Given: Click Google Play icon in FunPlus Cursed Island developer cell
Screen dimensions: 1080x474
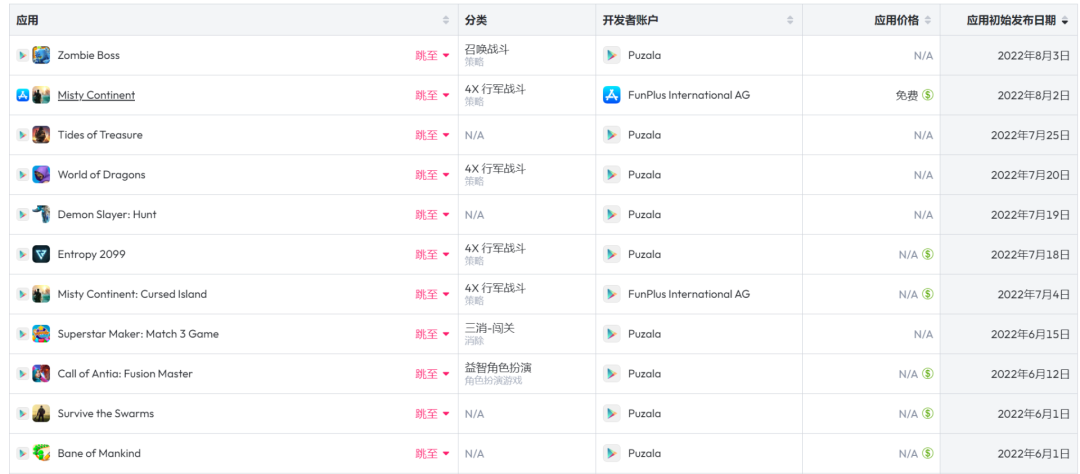Looking at the screenshot, I should point(612,294).
